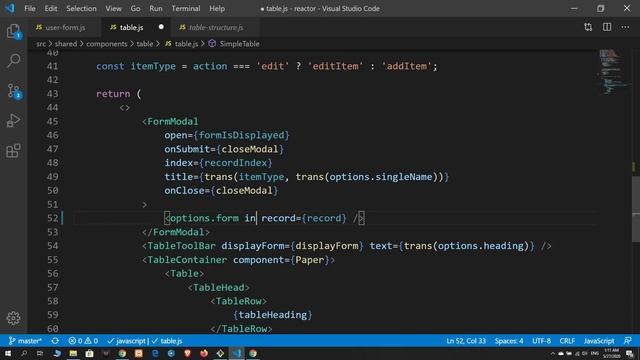
Task: Open the Edit menu
Action: [x=51, y=8]
